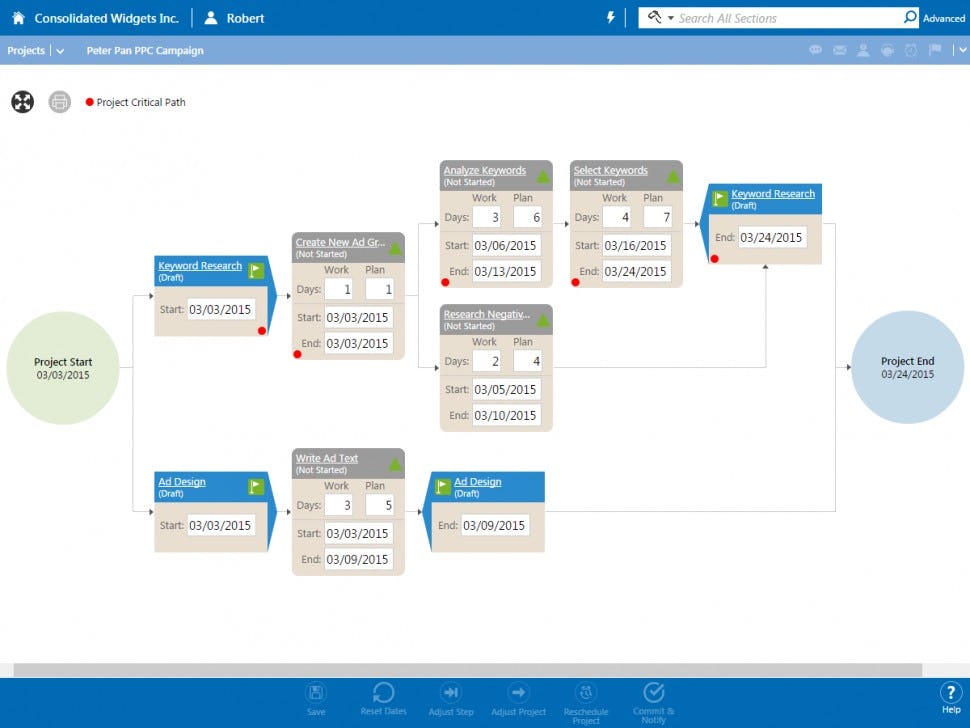Select the Project Start circle node

62,368
